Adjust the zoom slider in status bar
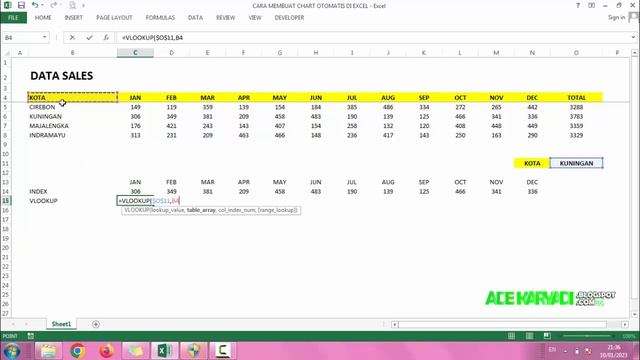The height and width of the screenshot is (360, 640). tap(587, 336)
